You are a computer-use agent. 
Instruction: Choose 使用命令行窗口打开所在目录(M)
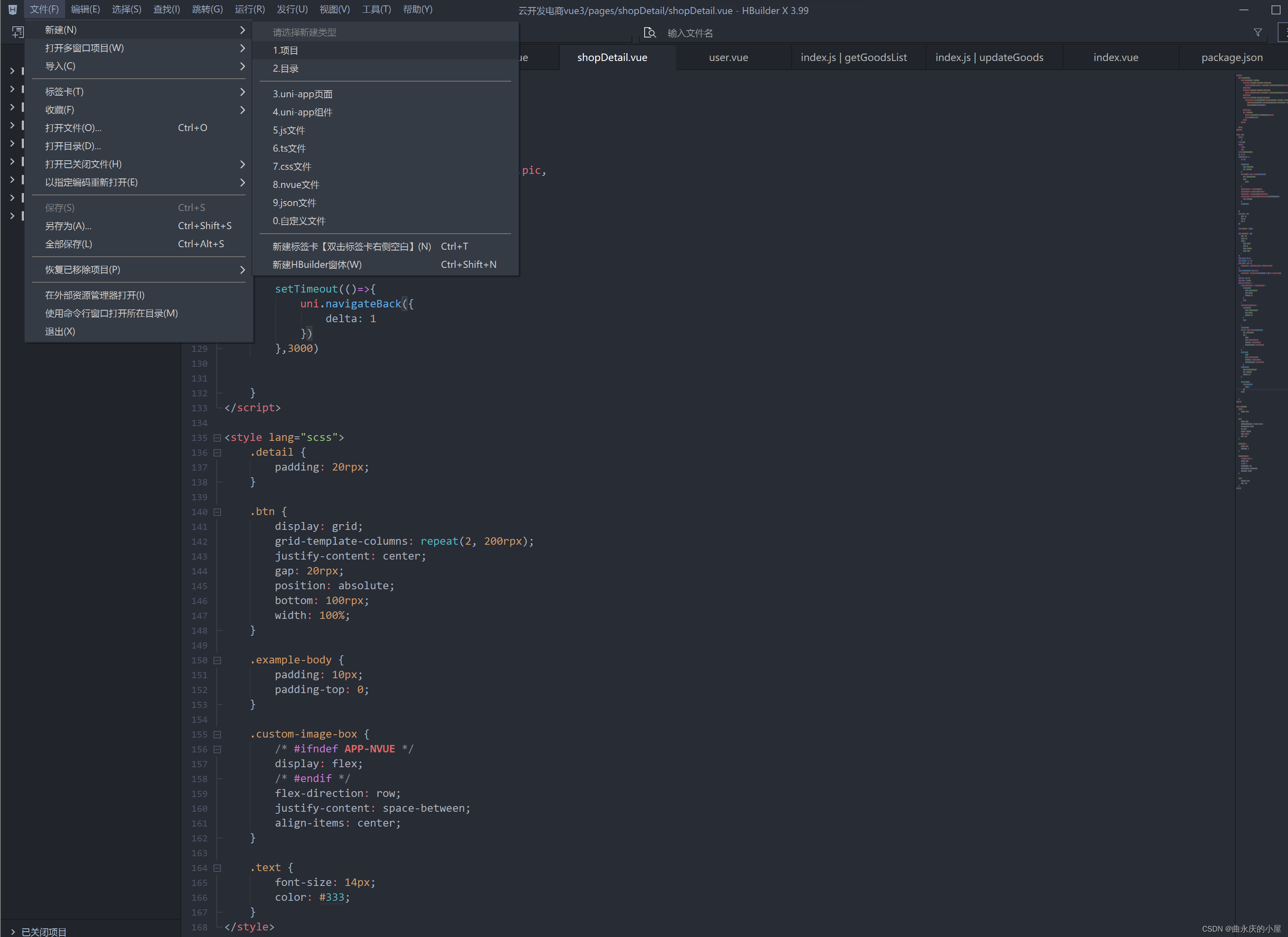coord(138,314)
